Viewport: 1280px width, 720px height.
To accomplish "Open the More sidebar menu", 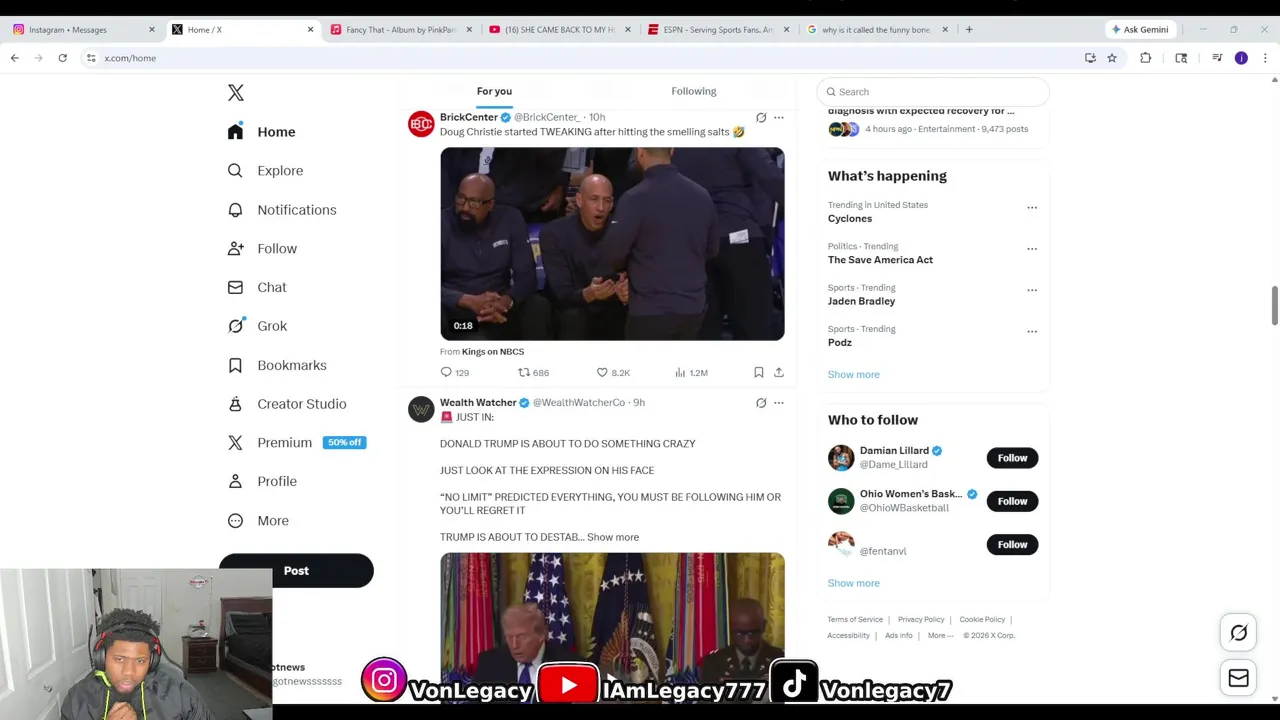I will coord(259,521).
